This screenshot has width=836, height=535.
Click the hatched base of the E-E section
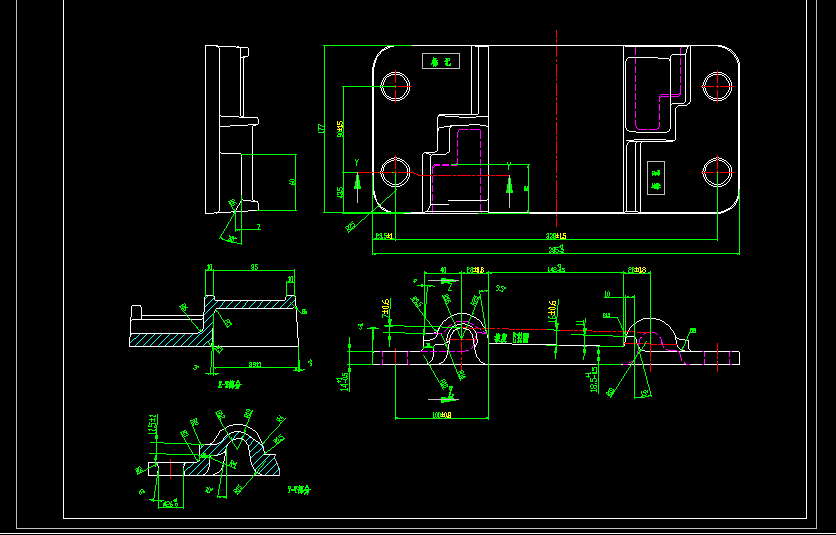coord(165,339)
